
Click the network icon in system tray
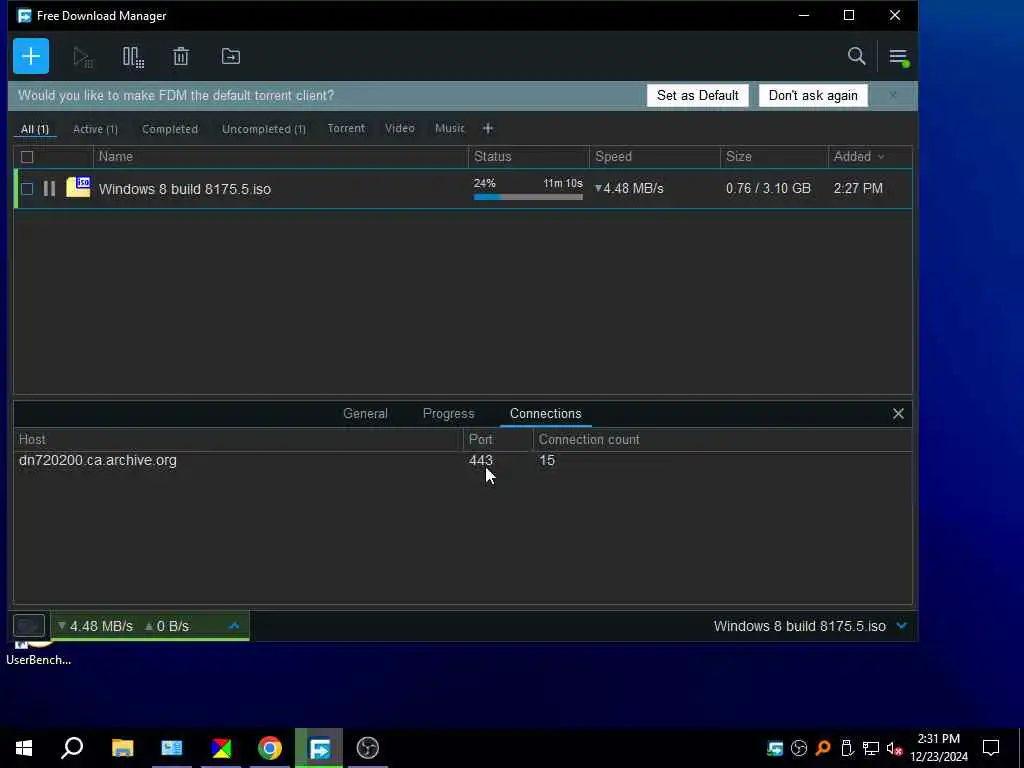pyautogui.click(x=871, y=748)
